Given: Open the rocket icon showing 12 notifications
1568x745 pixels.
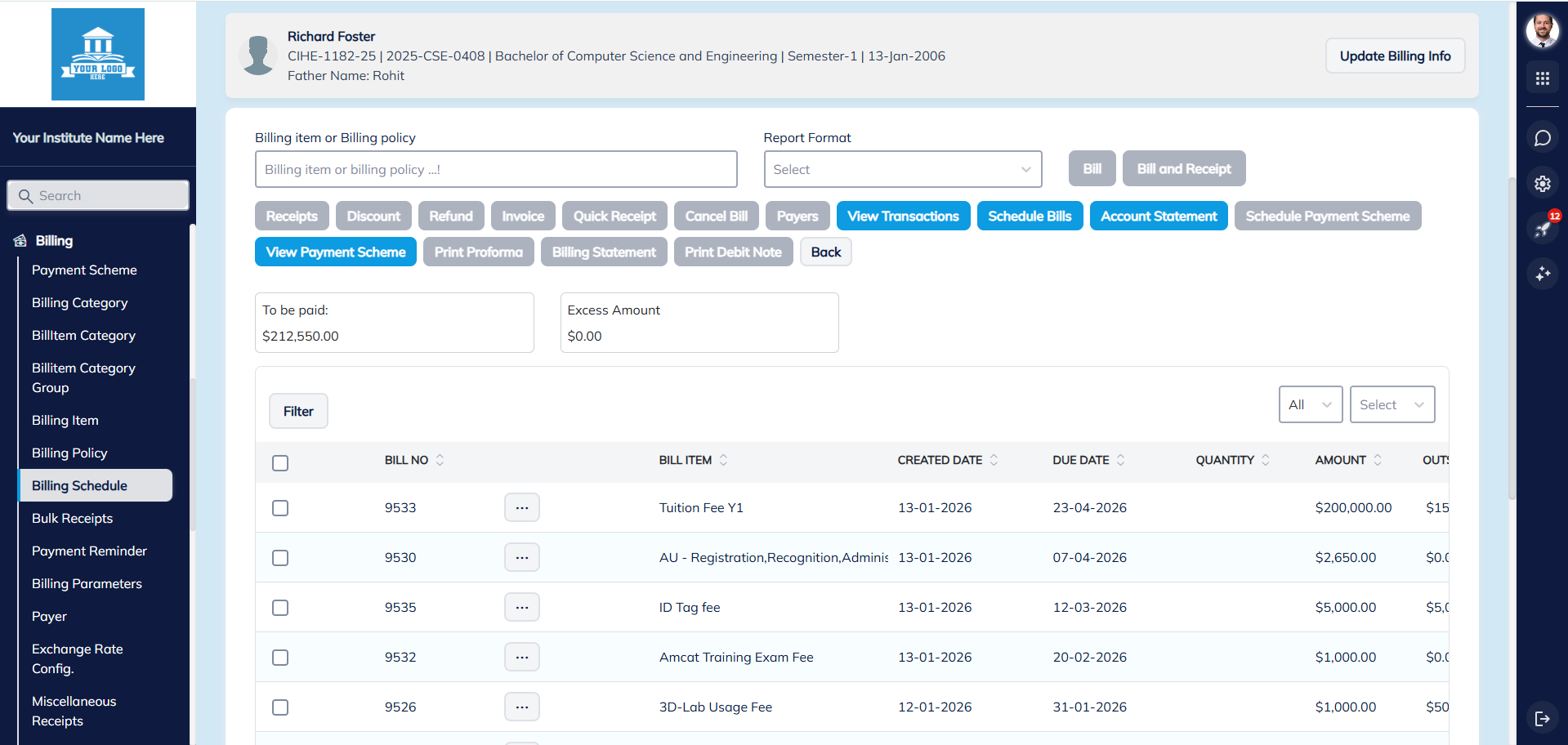Looking at the screenshot, I should coord(1543,230).
